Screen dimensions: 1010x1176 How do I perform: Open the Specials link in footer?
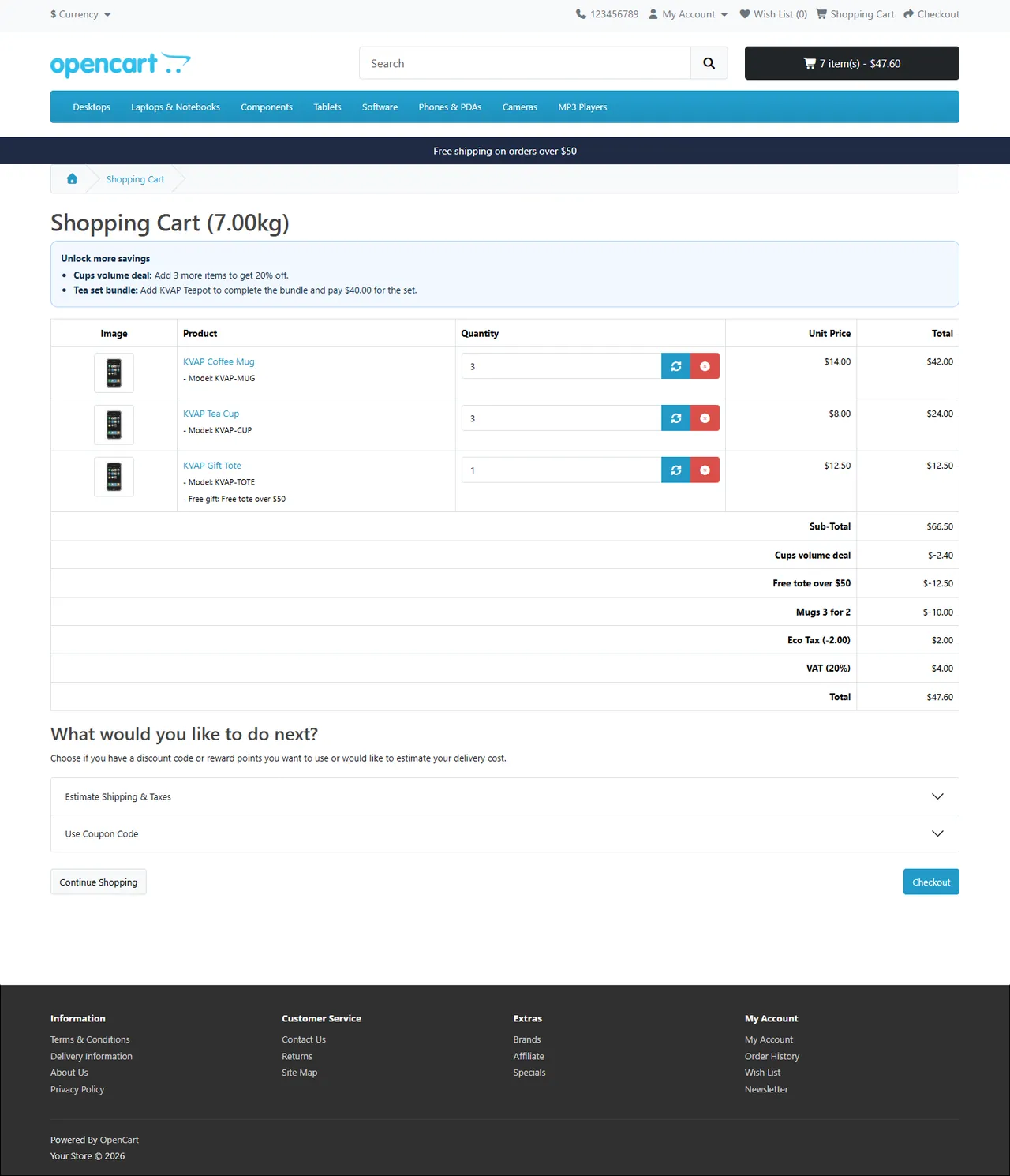pos(529,1073)
